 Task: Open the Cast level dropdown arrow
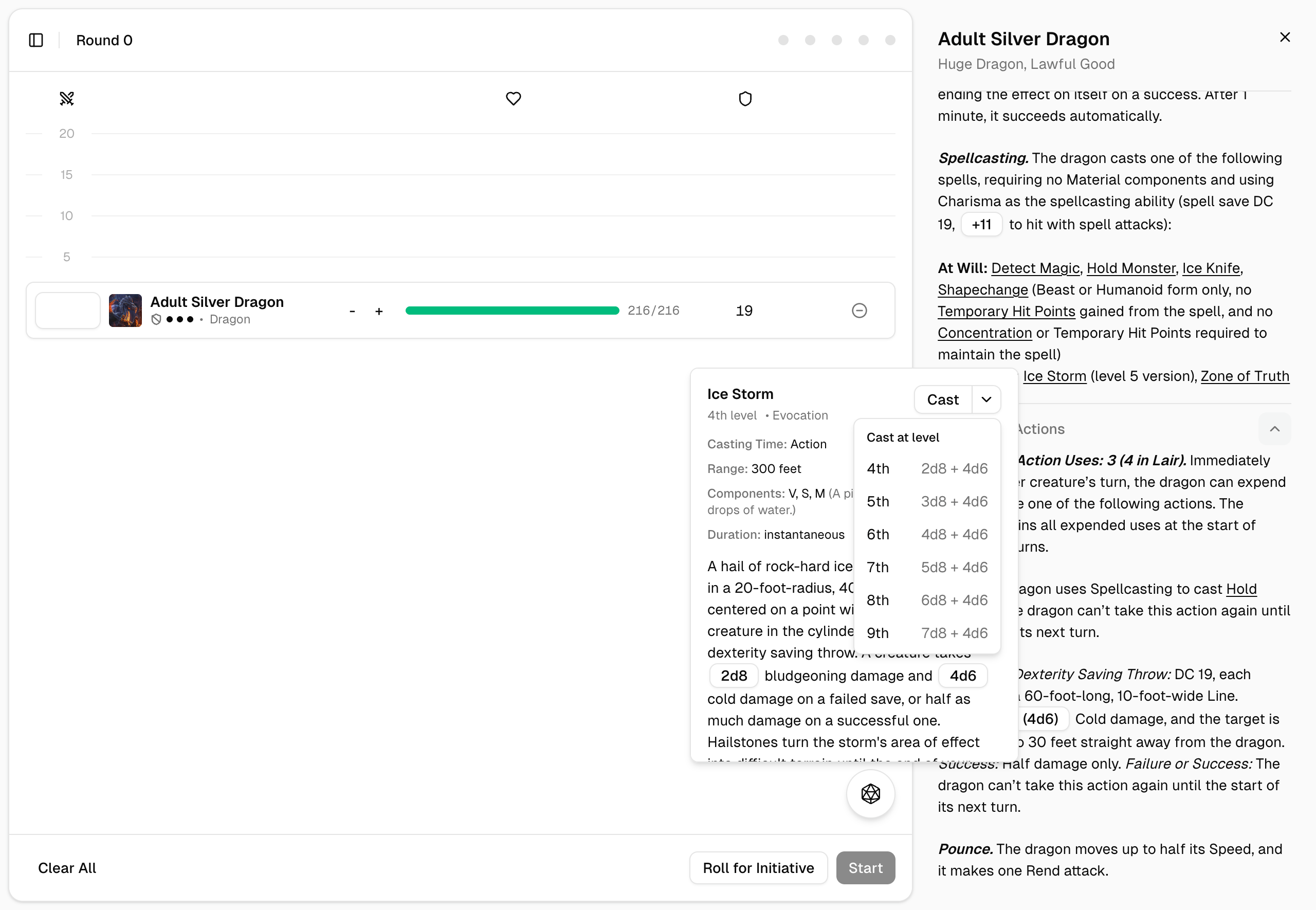point(986,399)
